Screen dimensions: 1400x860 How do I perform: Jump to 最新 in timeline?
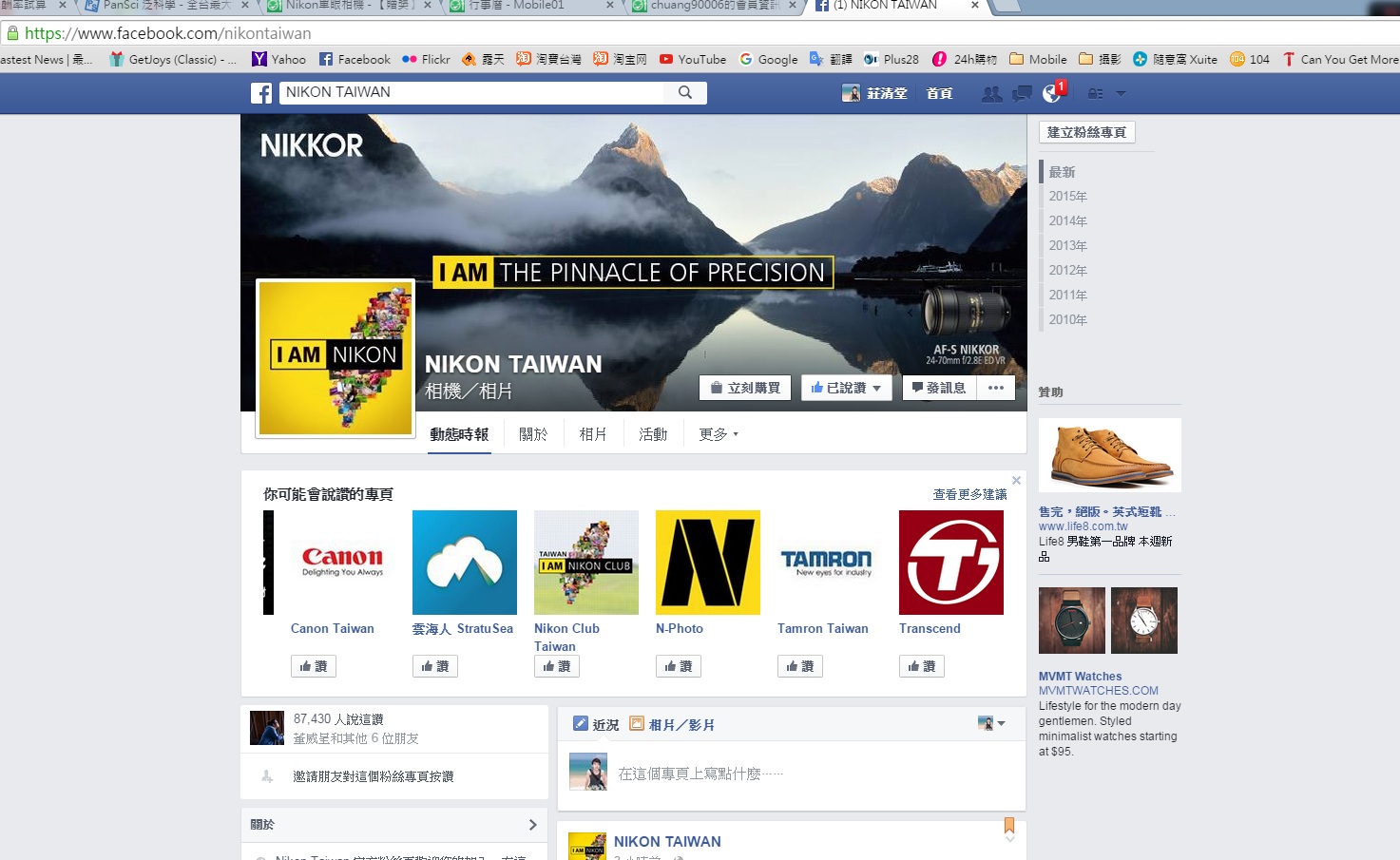(1062, 172)
